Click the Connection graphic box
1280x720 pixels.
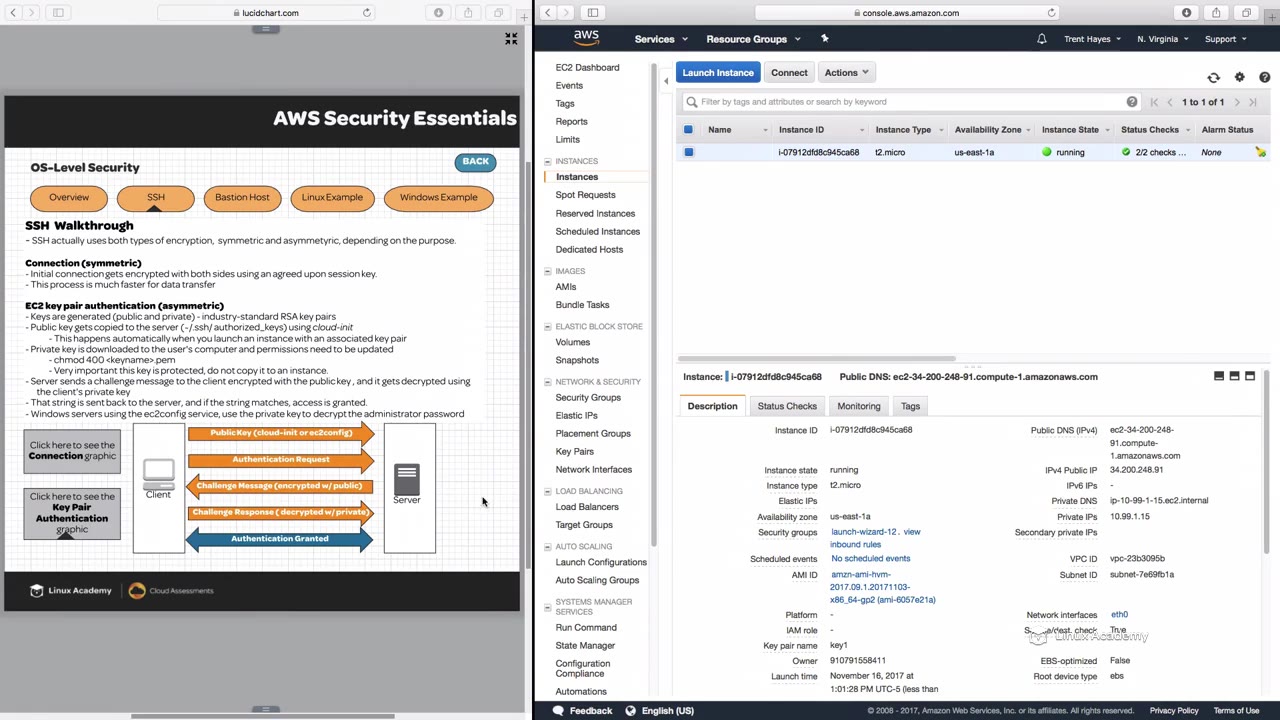pos(72,451)
